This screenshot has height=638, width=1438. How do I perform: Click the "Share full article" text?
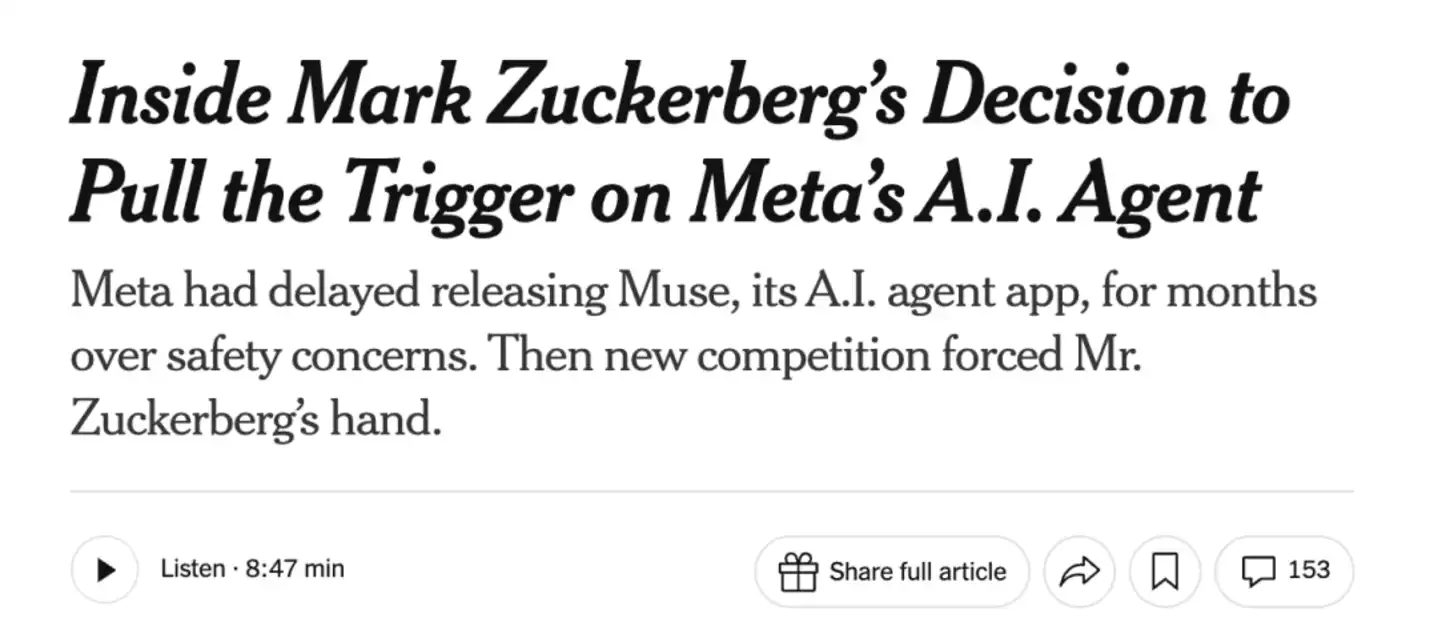[x=917, y=572]
